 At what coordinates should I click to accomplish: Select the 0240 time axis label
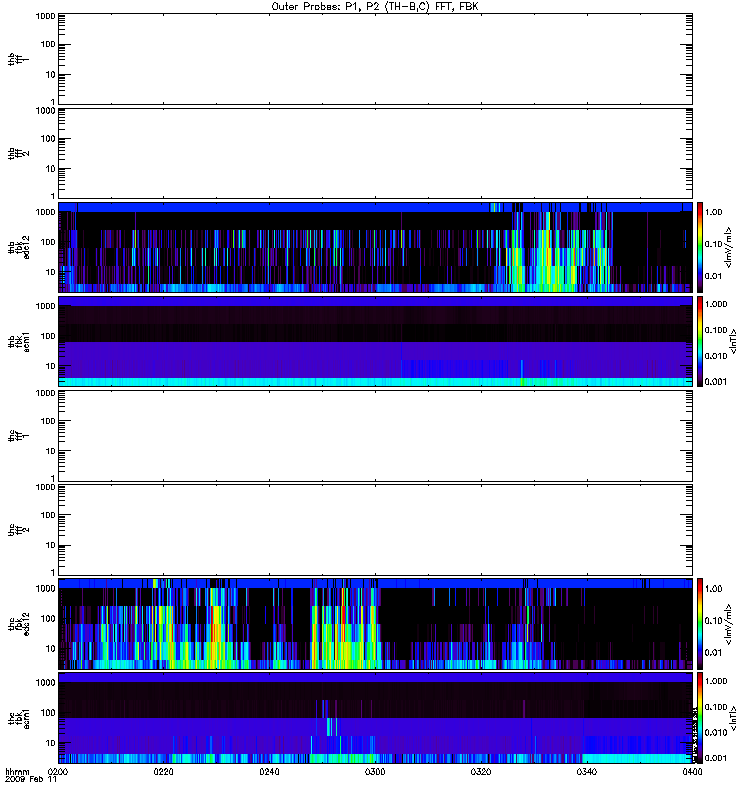(x=269, y=772)
